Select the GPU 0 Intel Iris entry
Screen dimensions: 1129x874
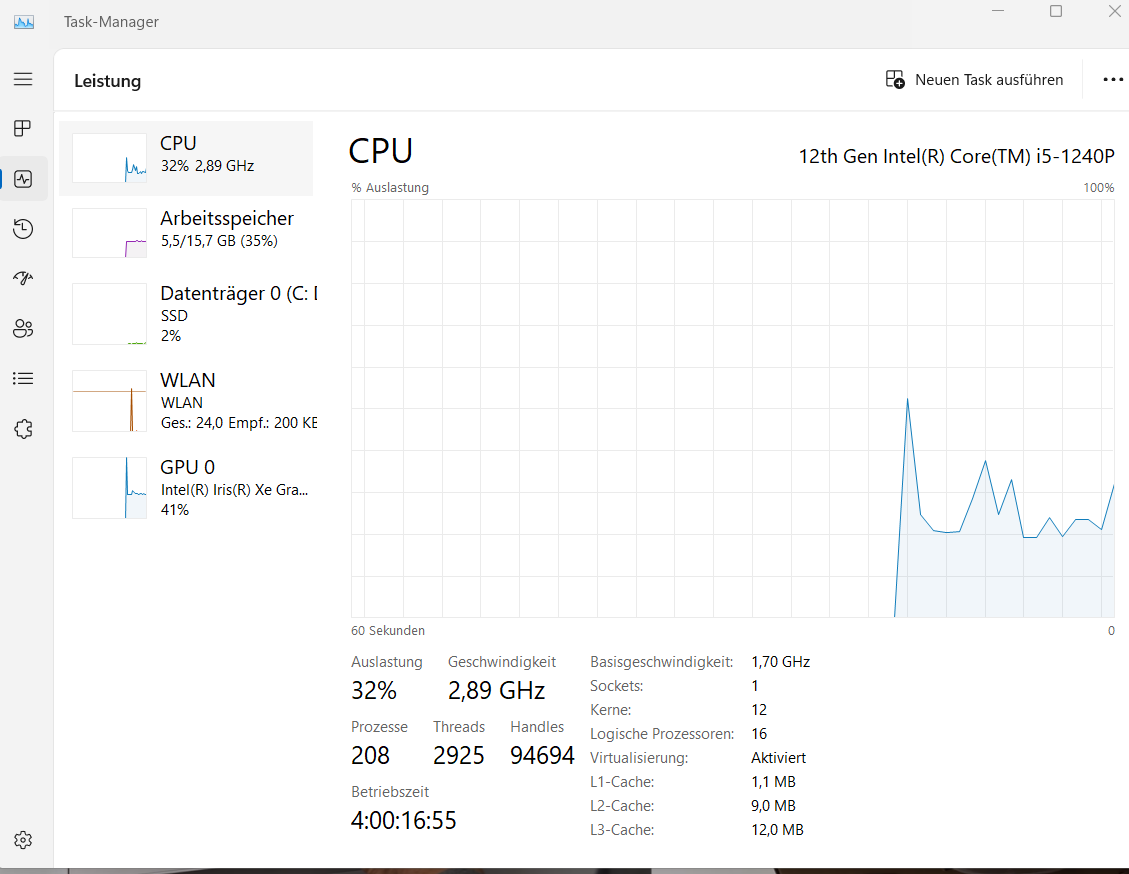click(x=186, y=488)
